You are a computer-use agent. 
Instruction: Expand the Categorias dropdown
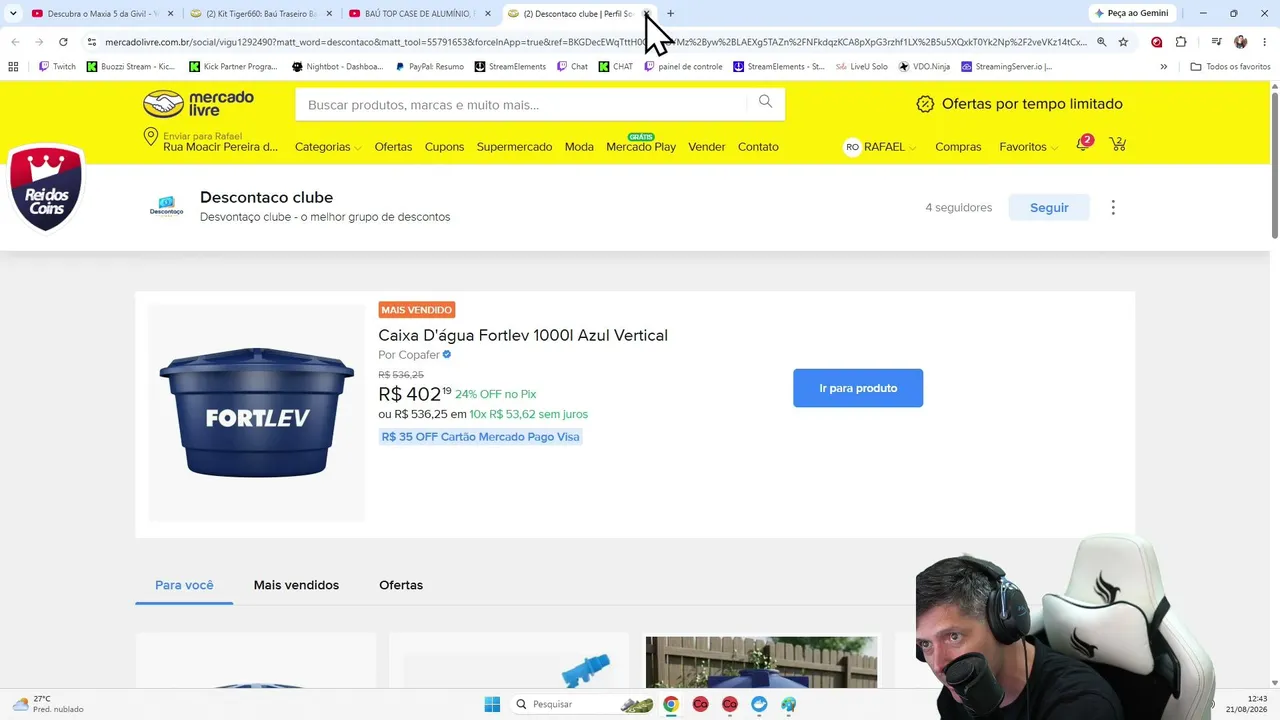[x=328, y=147]
